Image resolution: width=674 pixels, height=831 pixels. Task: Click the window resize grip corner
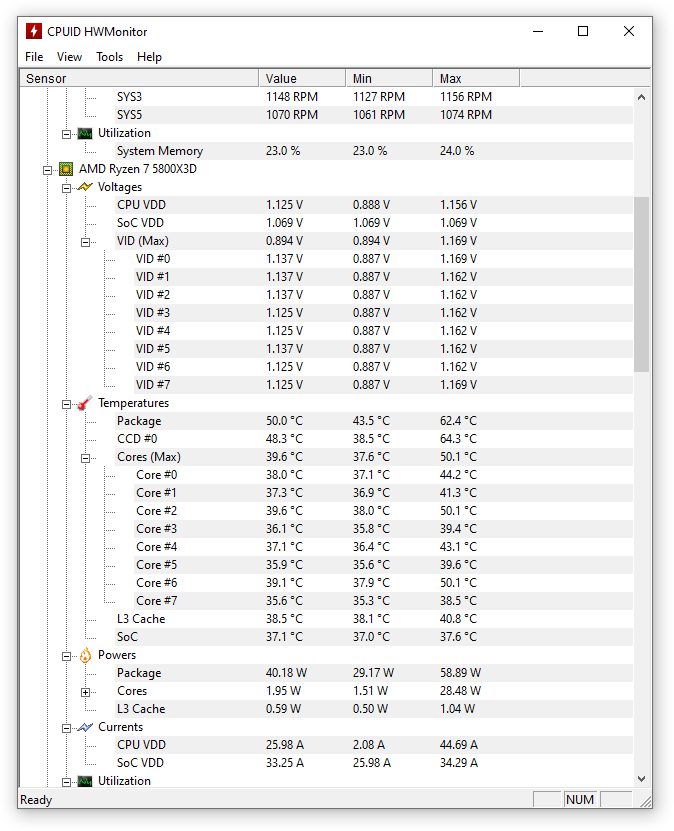[x=645, y=801]
